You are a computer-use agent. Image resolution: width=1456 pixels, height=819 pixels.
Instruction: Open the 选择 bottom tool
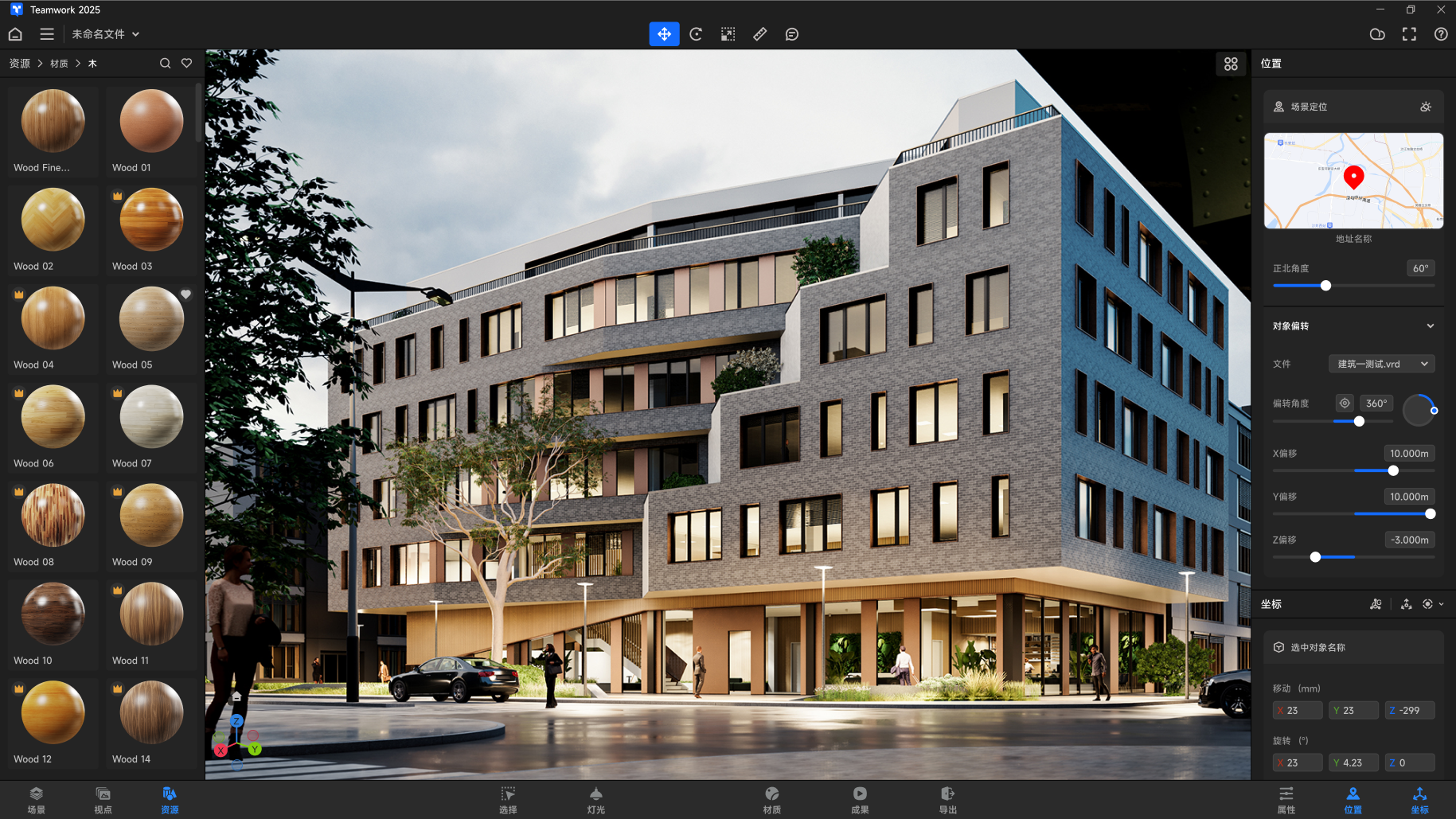pyautogui.click(x=508, y=800)
